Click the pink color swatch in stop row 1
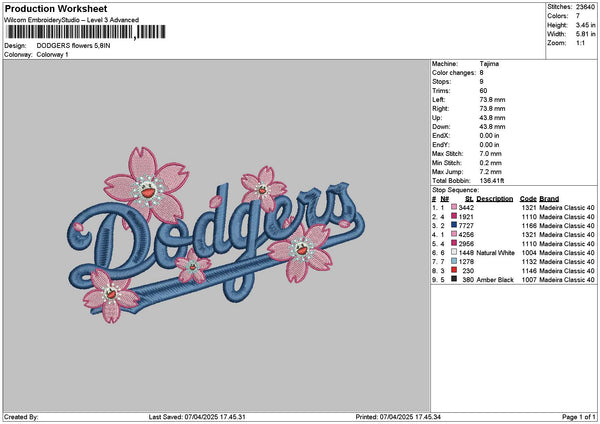The height and width of the screenshot is (424, 600). click(x=454, y=207)
